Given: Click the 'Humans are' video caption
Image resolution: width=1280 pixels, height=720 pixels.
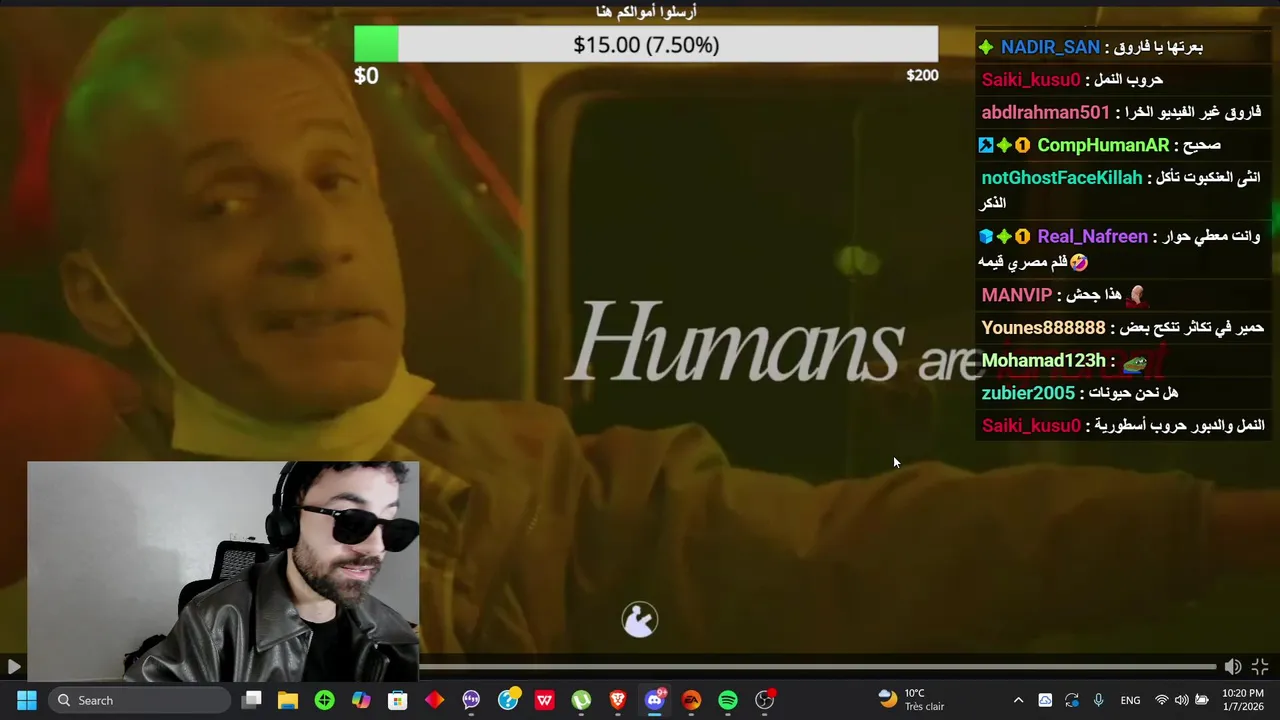Looking at the screenshot, I should (x=775, y=344).
